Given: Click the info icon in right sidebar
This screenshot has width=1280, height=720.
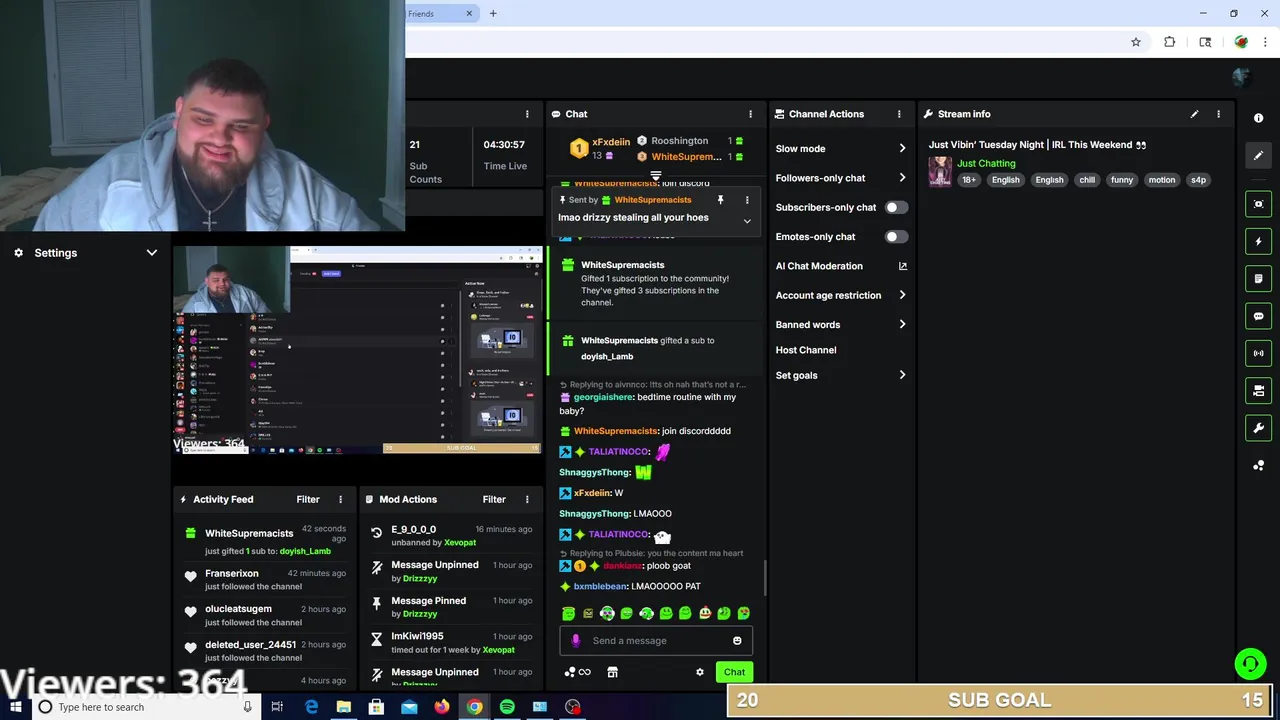Looking at the screenshot, I should point(1258,118).
